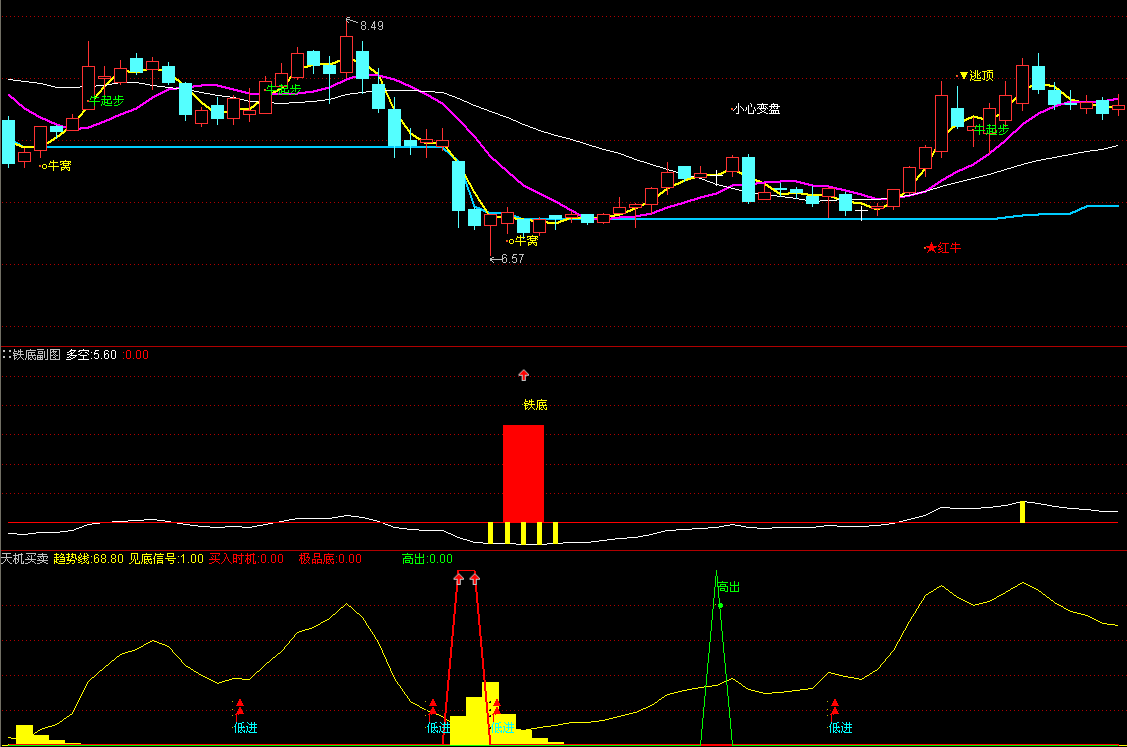Click the 多空:5.60 legend value
Image resolution: width=1127 pixels, height=747 pixels.
coord(92,354)
